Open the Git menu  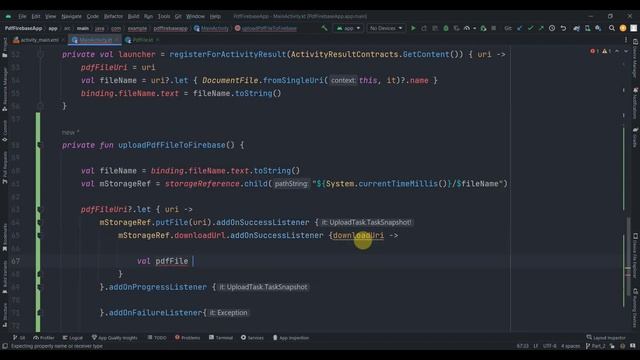click(178, 16)
